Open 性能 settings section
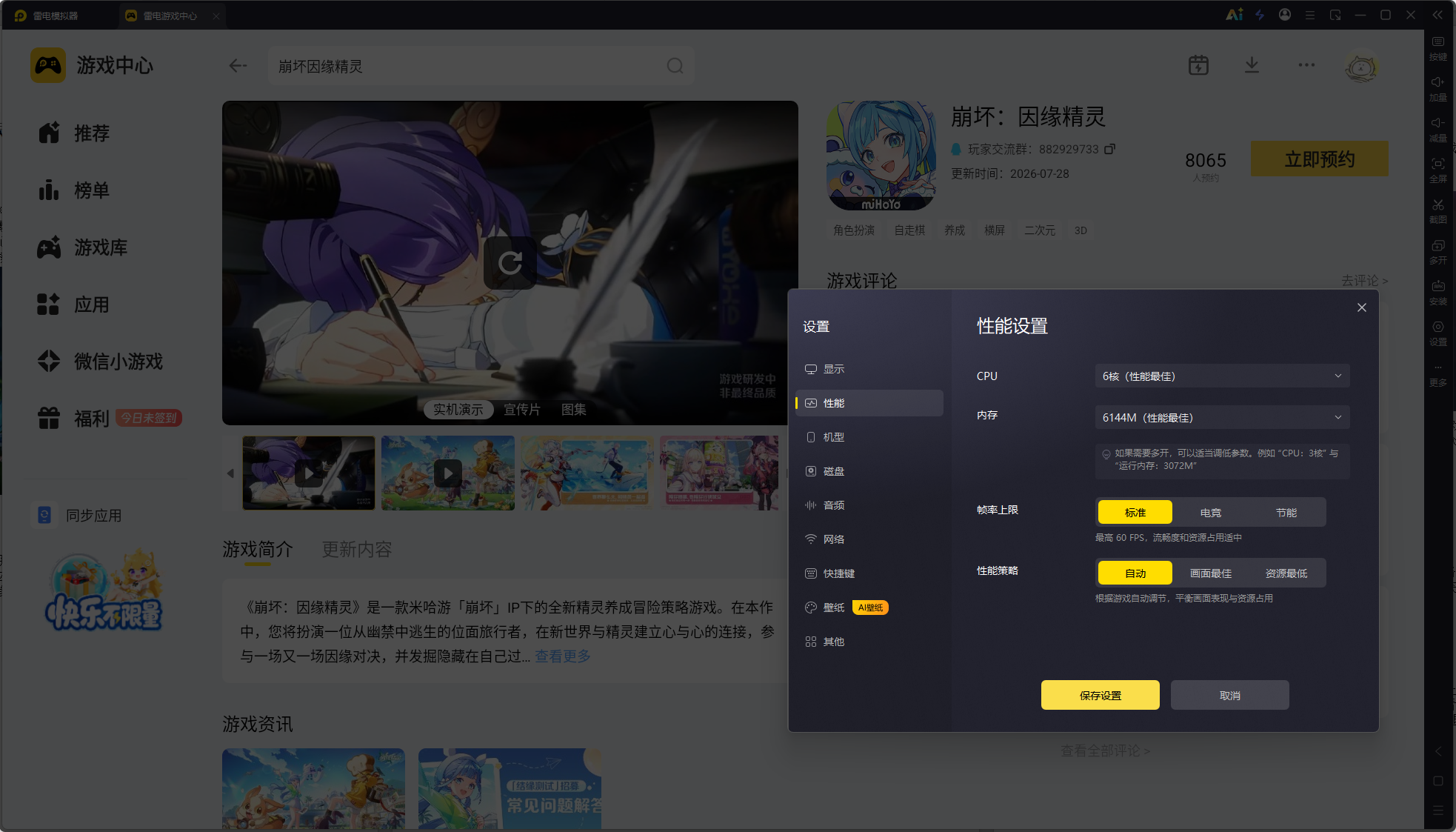1456x832 pixels. 869,403
